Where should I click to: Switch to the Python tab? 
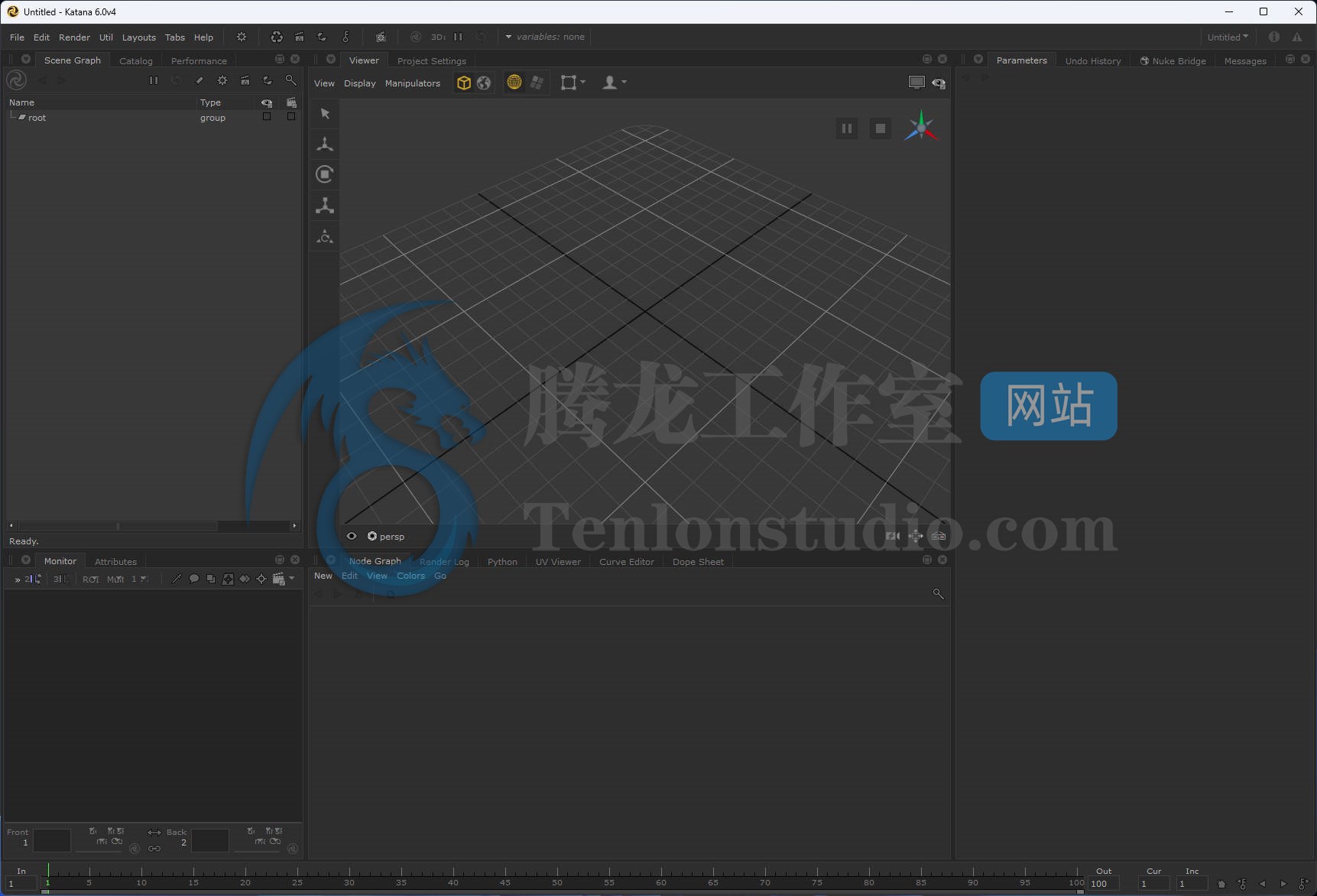coord(502,562)
